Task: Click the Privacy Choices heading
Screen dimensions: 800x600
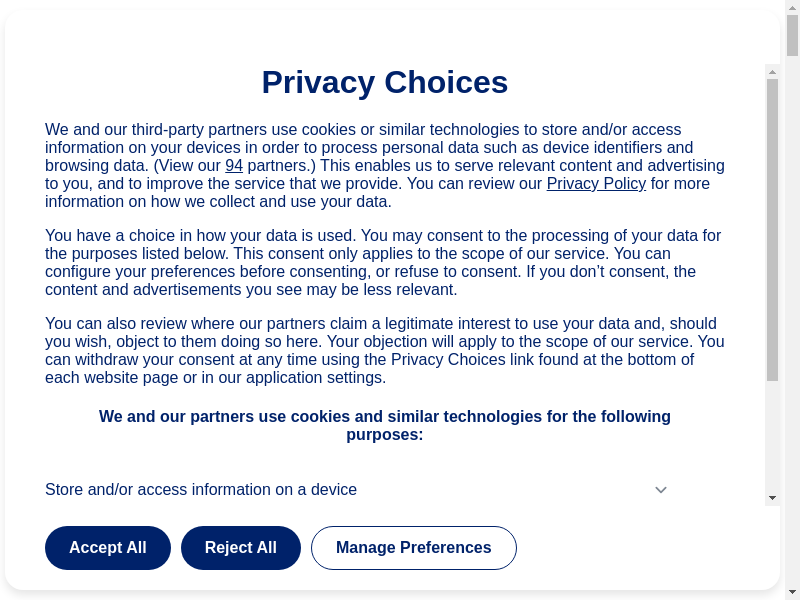Action: pyautogui.click(x=385, y=83)
